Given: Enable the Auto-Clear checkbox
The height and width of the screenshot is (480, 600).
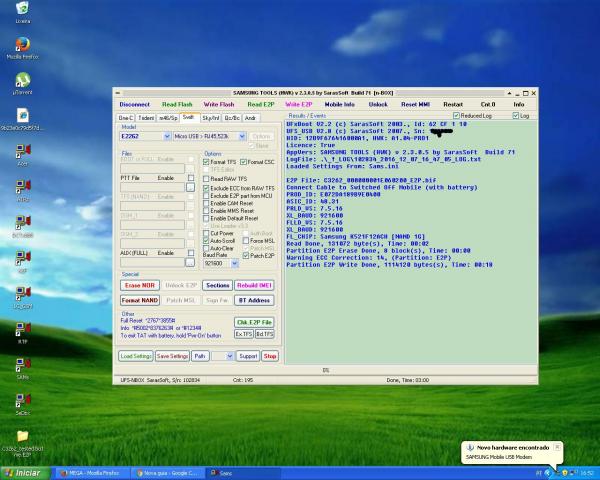Looking at the screenshot, I should coord(206,248).
